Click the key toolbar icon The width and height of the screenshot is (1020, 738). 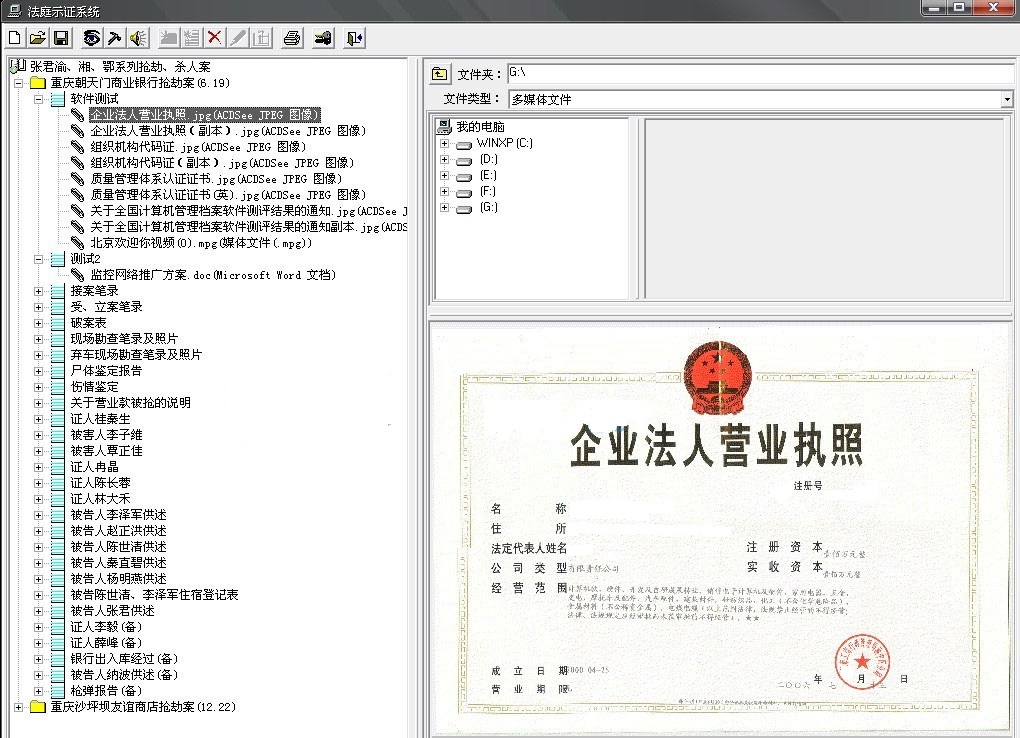pos(322,38)
